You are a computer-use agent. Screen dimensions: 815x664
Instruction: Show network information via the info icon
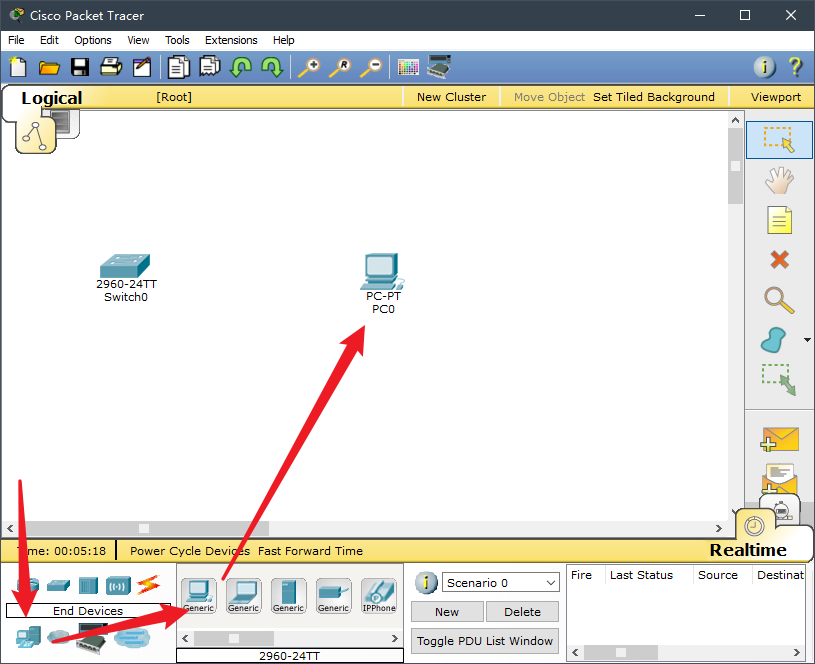(764, 67)
